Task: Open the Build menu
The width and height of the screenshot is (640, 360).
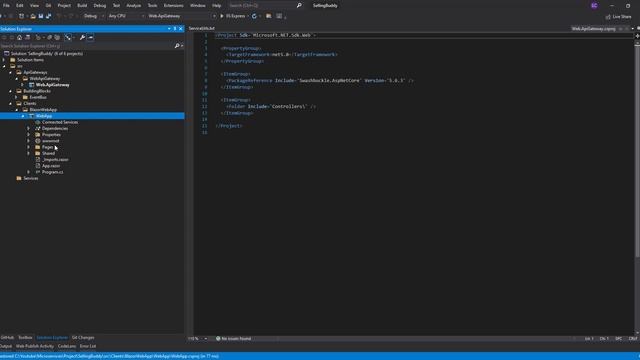Action: coord(82,5)
